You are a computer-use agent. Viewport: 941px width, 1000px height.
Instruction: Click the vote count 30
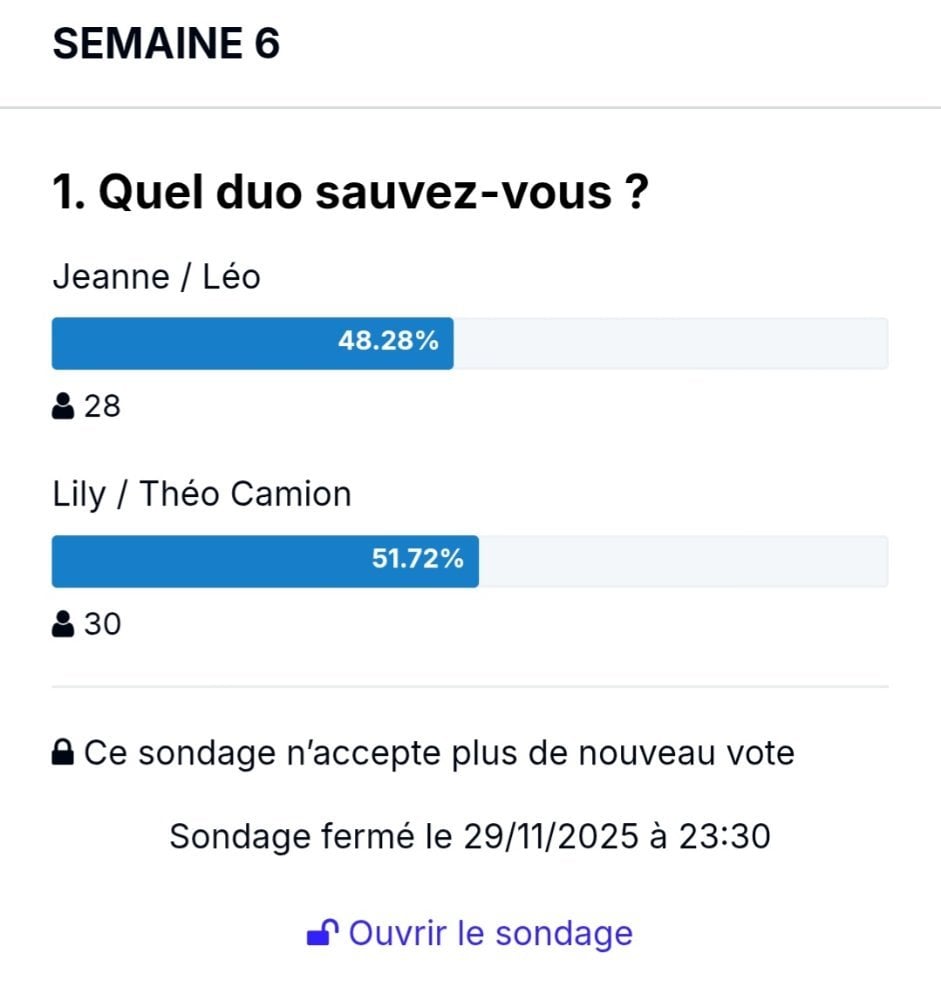[x=102, y=624]
